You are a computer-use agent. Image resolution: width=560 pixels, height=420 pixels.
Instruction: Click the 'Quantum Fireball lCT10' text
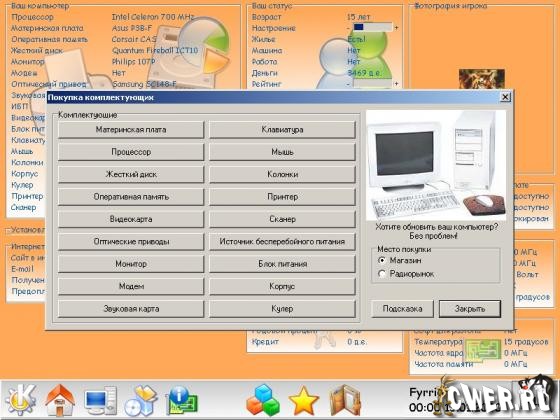155,50
